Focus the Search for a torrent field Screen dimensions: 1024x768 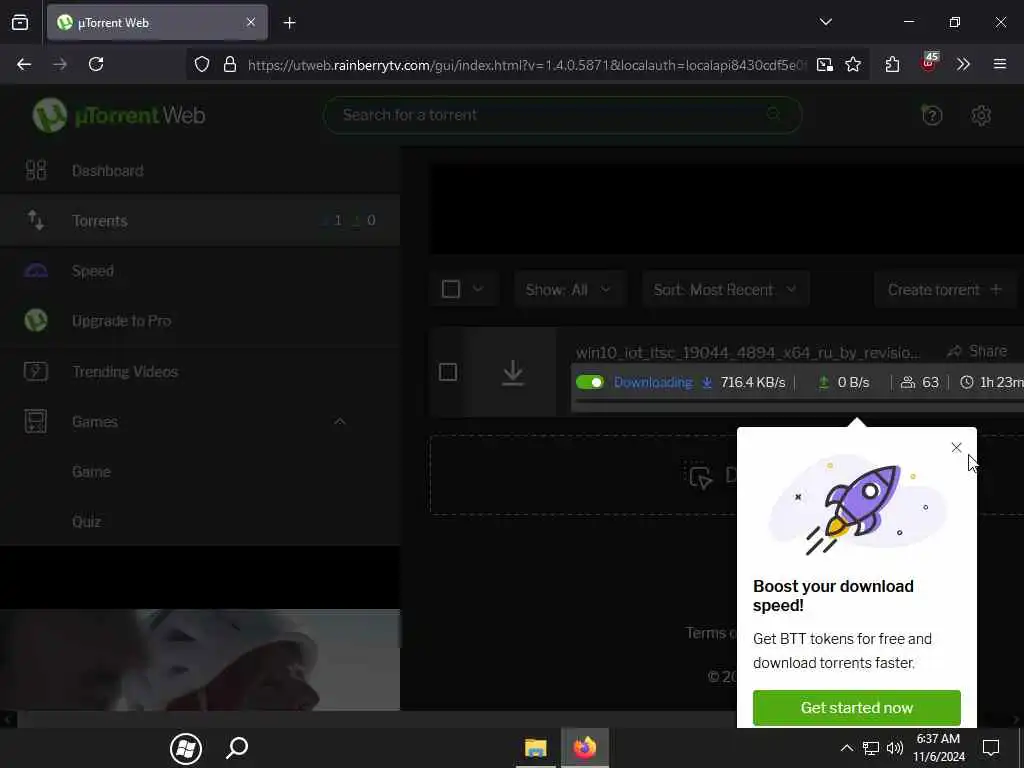(x=562, y=115)
